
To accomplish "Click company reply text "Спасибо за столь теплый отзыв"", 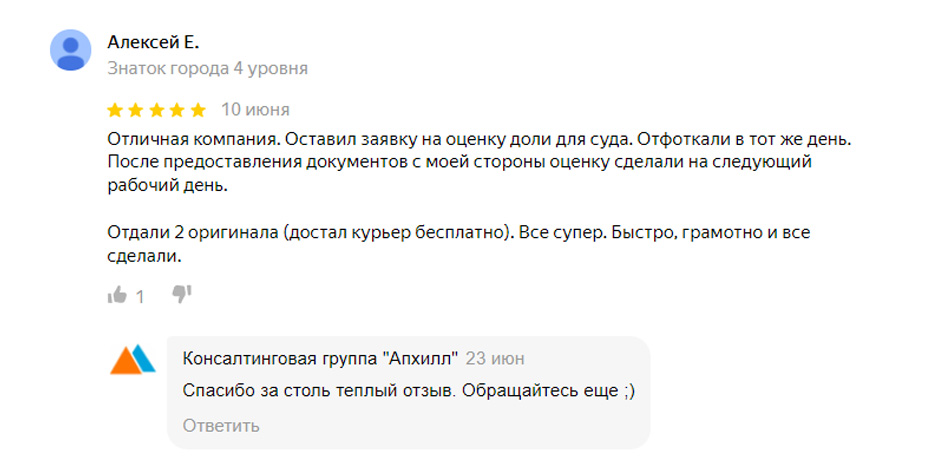I will pos(408,391).
